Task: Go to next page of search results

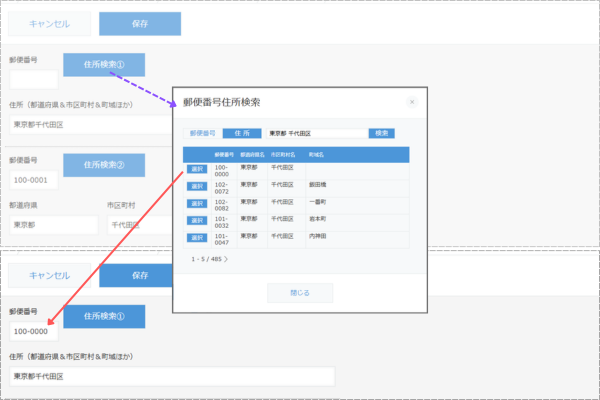Action: [x=226, y=259]
